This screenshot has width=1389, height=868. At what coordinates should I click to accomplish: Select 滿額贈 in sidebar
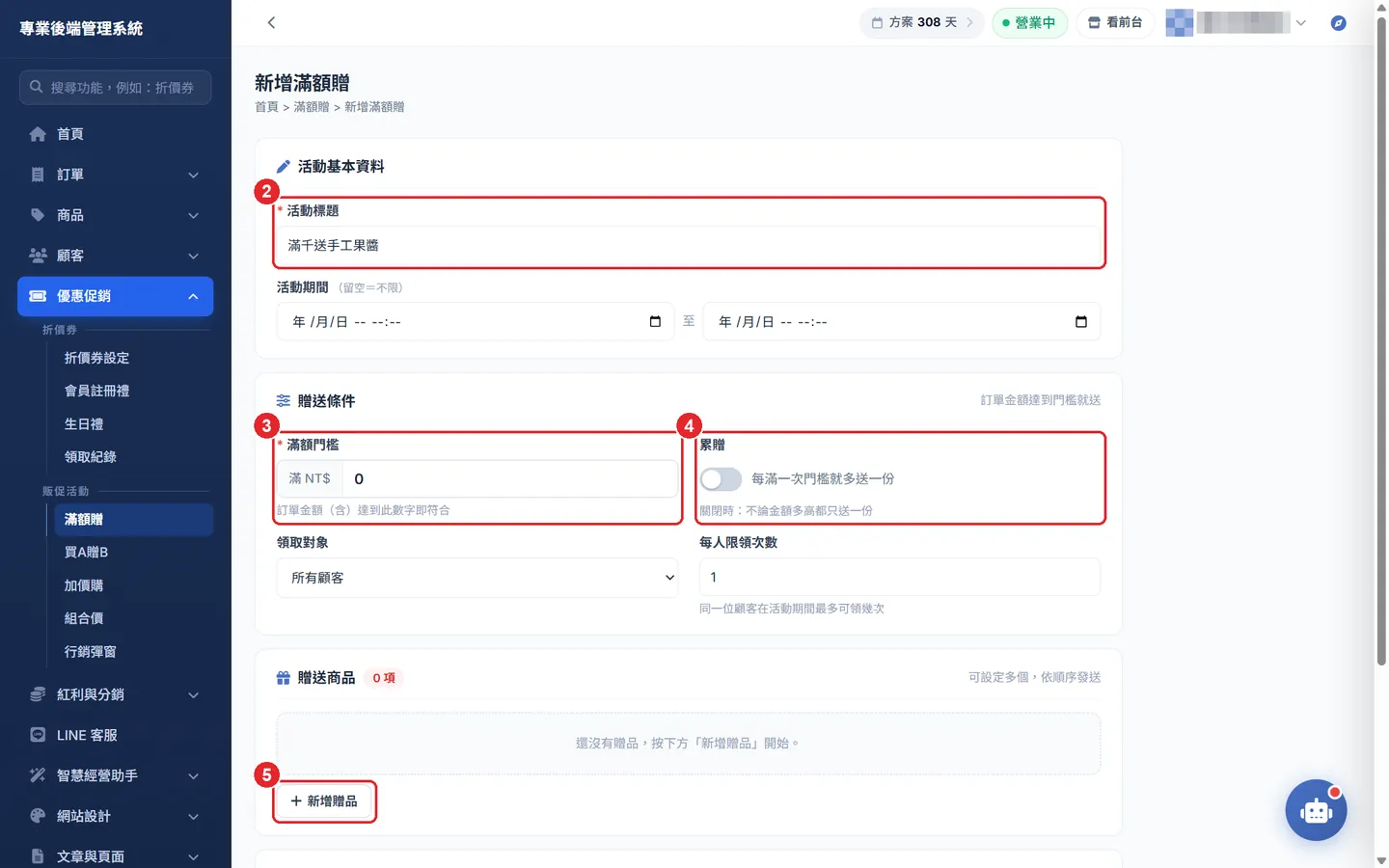(133, 519)
